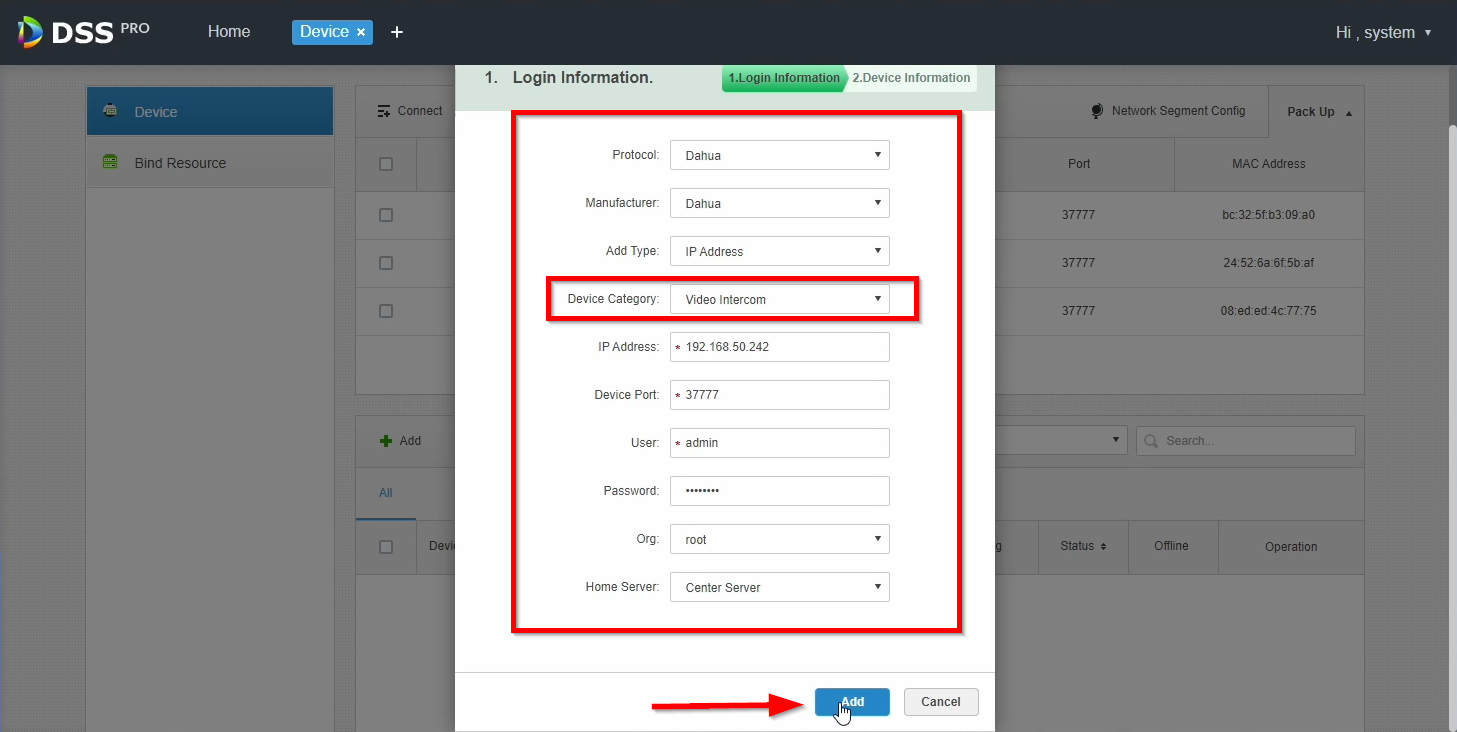Click the Device Port field
Screen dimensions: 1457x732
click(x=780, y=395)
